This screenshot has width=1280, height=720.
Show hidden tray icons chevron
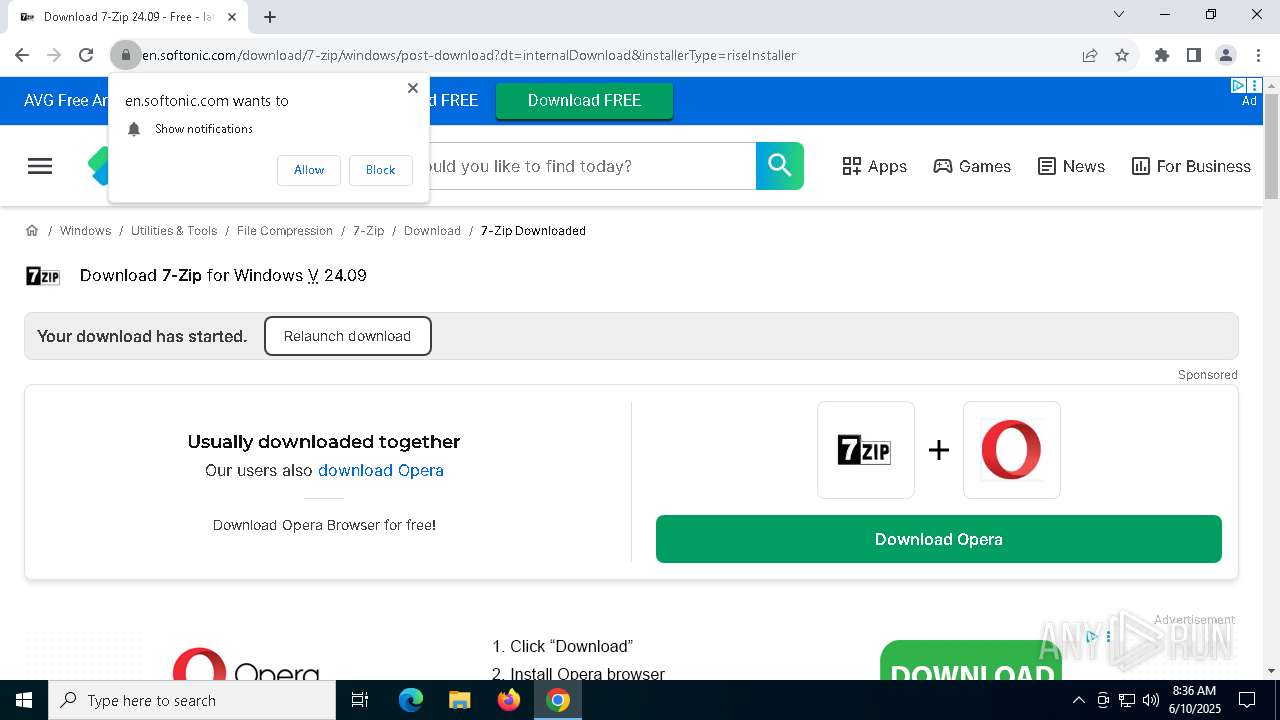point(1078,700)
